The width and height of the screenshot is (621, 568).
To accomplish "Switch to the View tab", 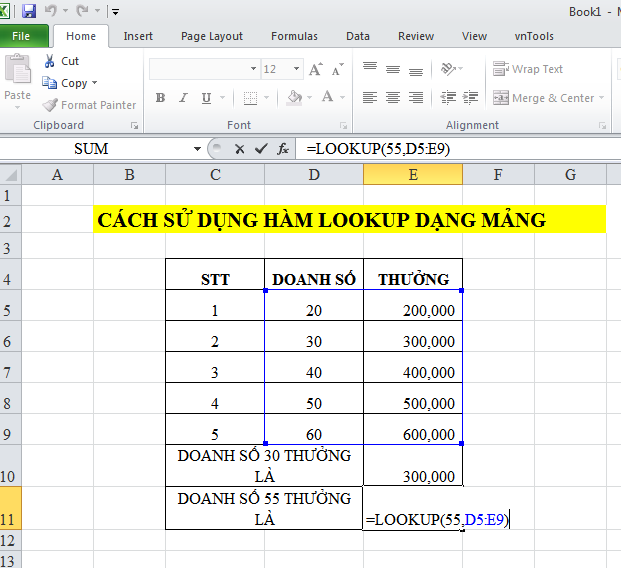I will coord(474,36).
